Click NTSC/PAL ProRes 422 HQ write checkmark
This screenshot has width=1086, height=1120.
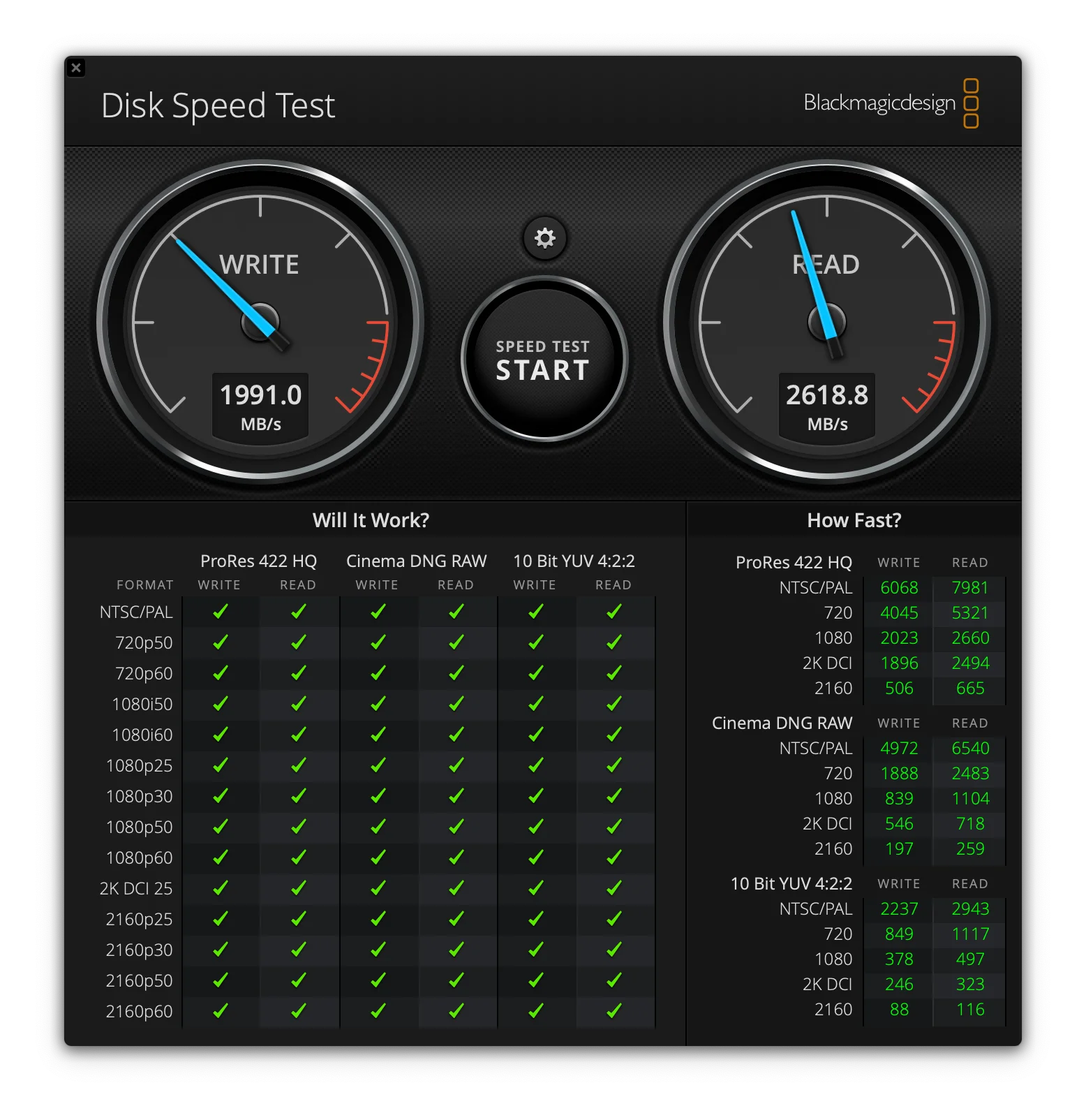click(221, 612)
